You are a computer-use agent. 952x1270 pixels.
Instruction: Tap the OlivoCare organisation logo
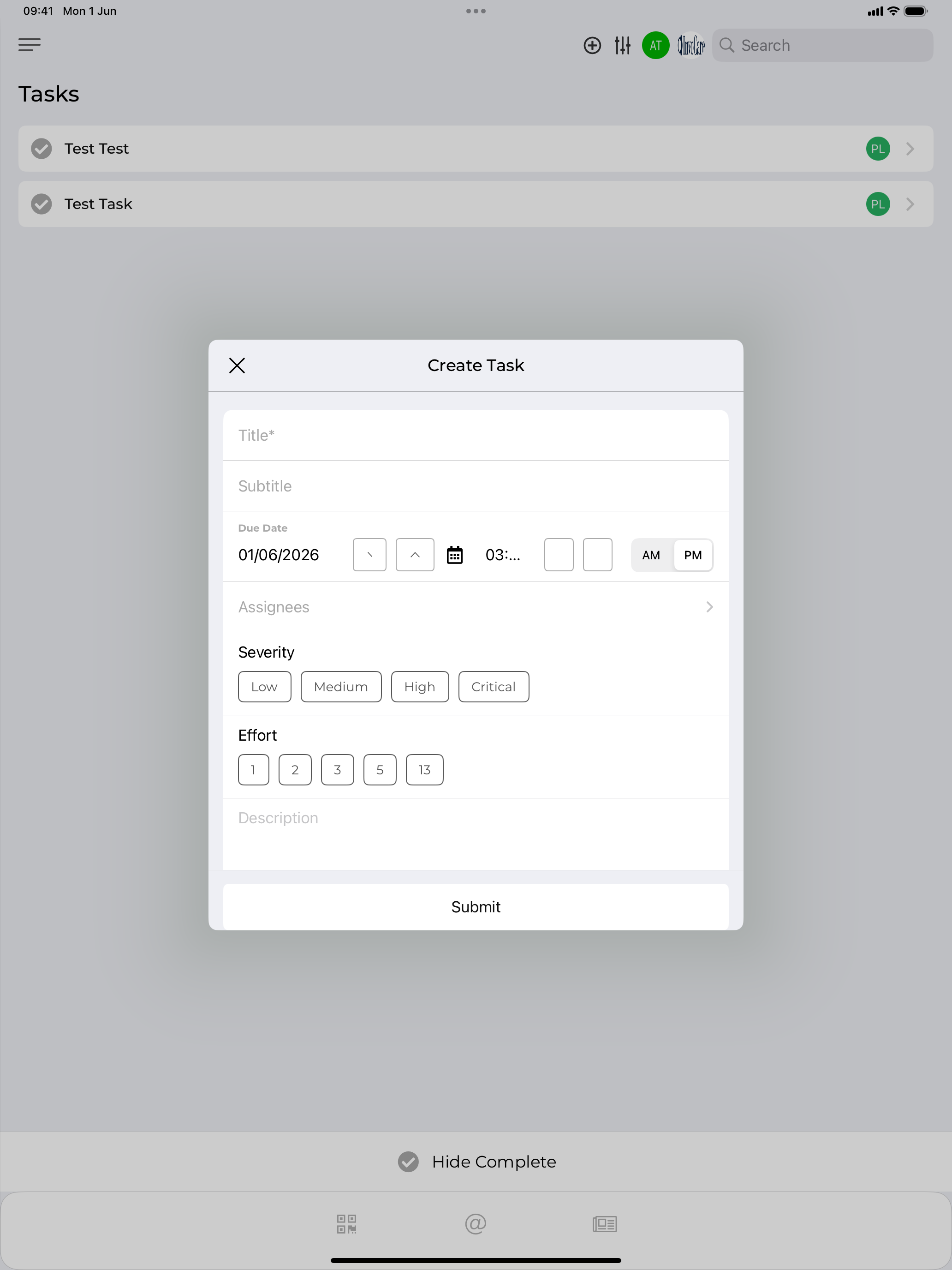point(691,45)
